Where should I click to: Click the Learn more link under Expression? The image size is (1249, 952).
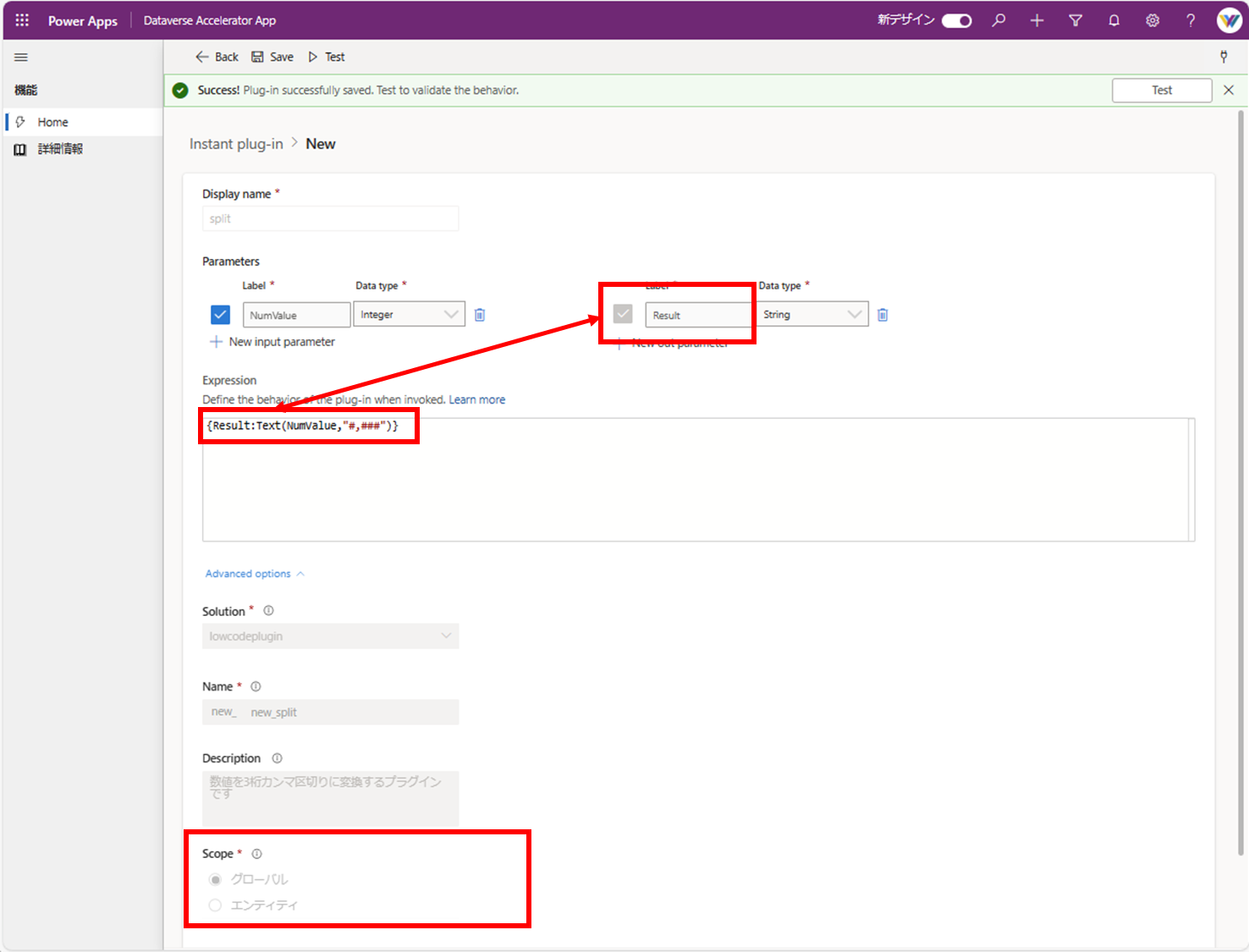point(477,399)
